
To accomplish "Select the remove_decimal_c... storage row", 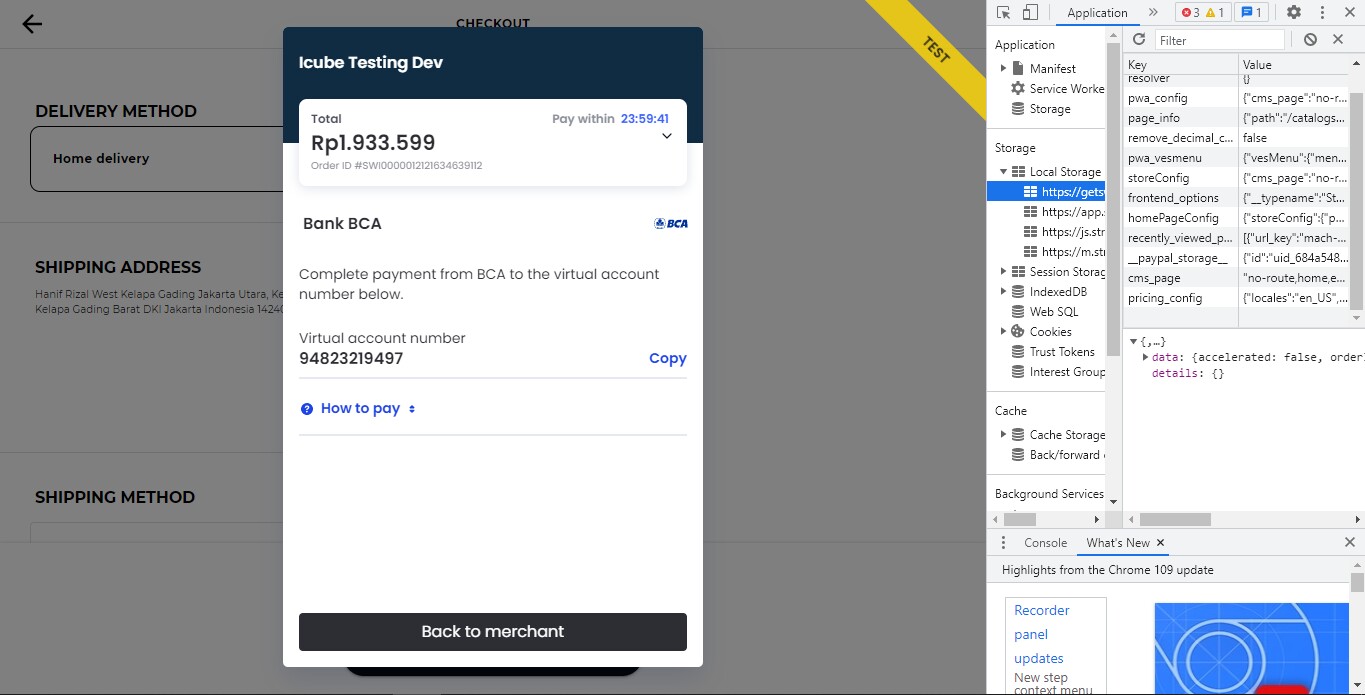I will click(x=1236, y=138).
